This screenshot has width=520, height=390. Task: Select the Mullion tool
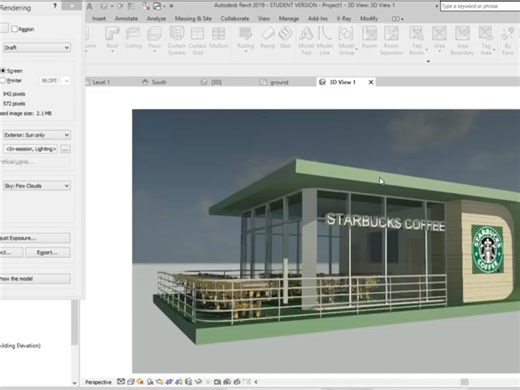[218, 37]
